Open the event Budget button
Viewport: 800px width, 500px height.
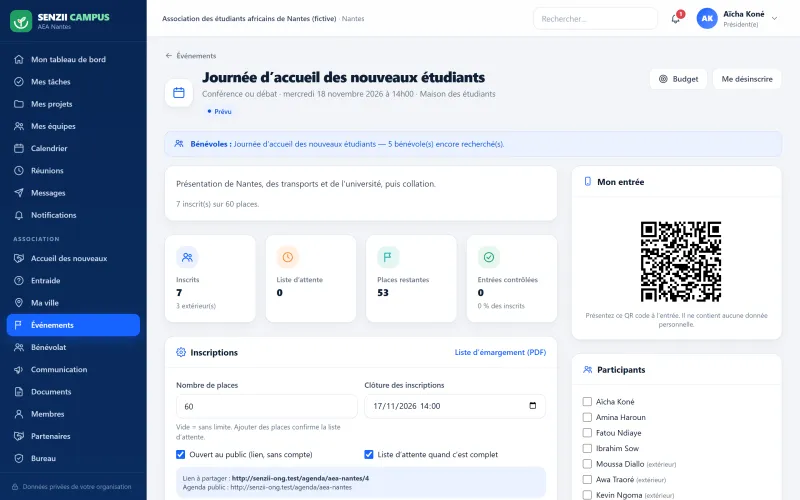tap(678, 79)
